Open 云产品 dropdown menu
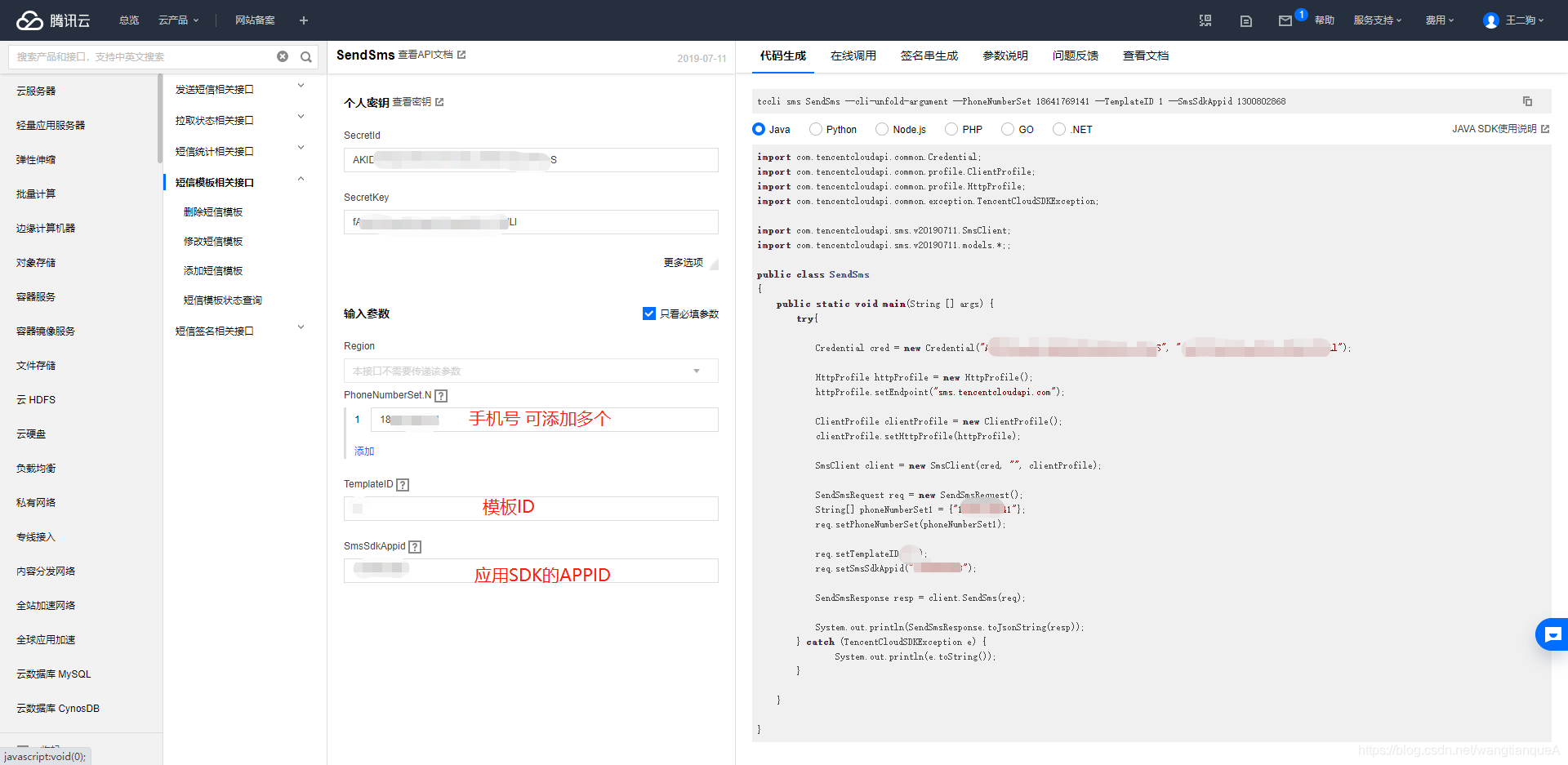1568x765 pixels. [178, 20]
